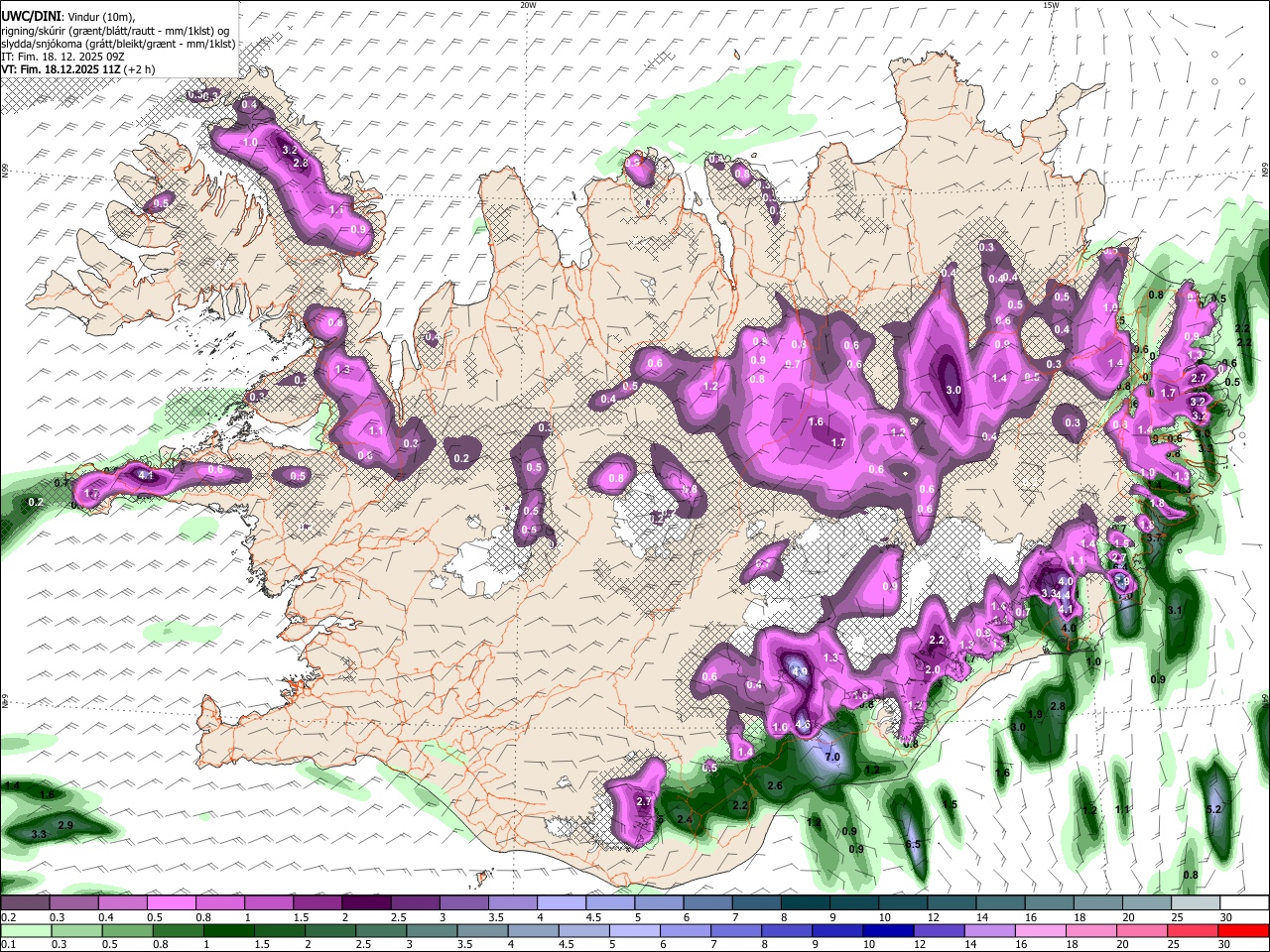The width and height of the screenshot is (1270, 952).
Task: Click the '0.2' label under the top legend row
Action: point(8,917)
